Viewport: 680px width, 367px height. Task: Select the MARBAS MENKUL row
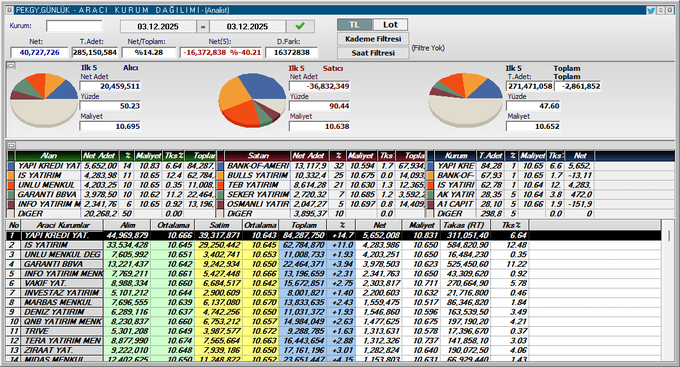[333, 302]
